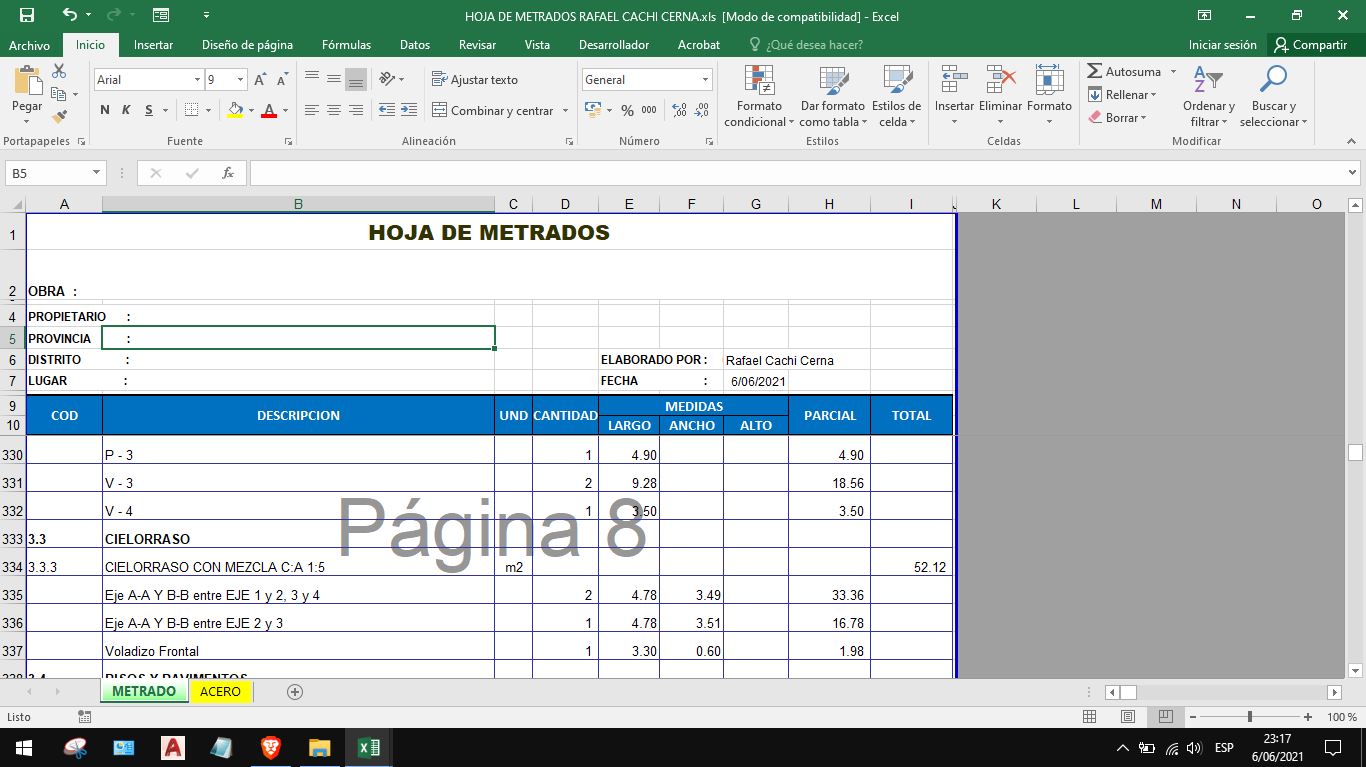Align cell text to the right
Screen dimensions: 1366x767
356,110
